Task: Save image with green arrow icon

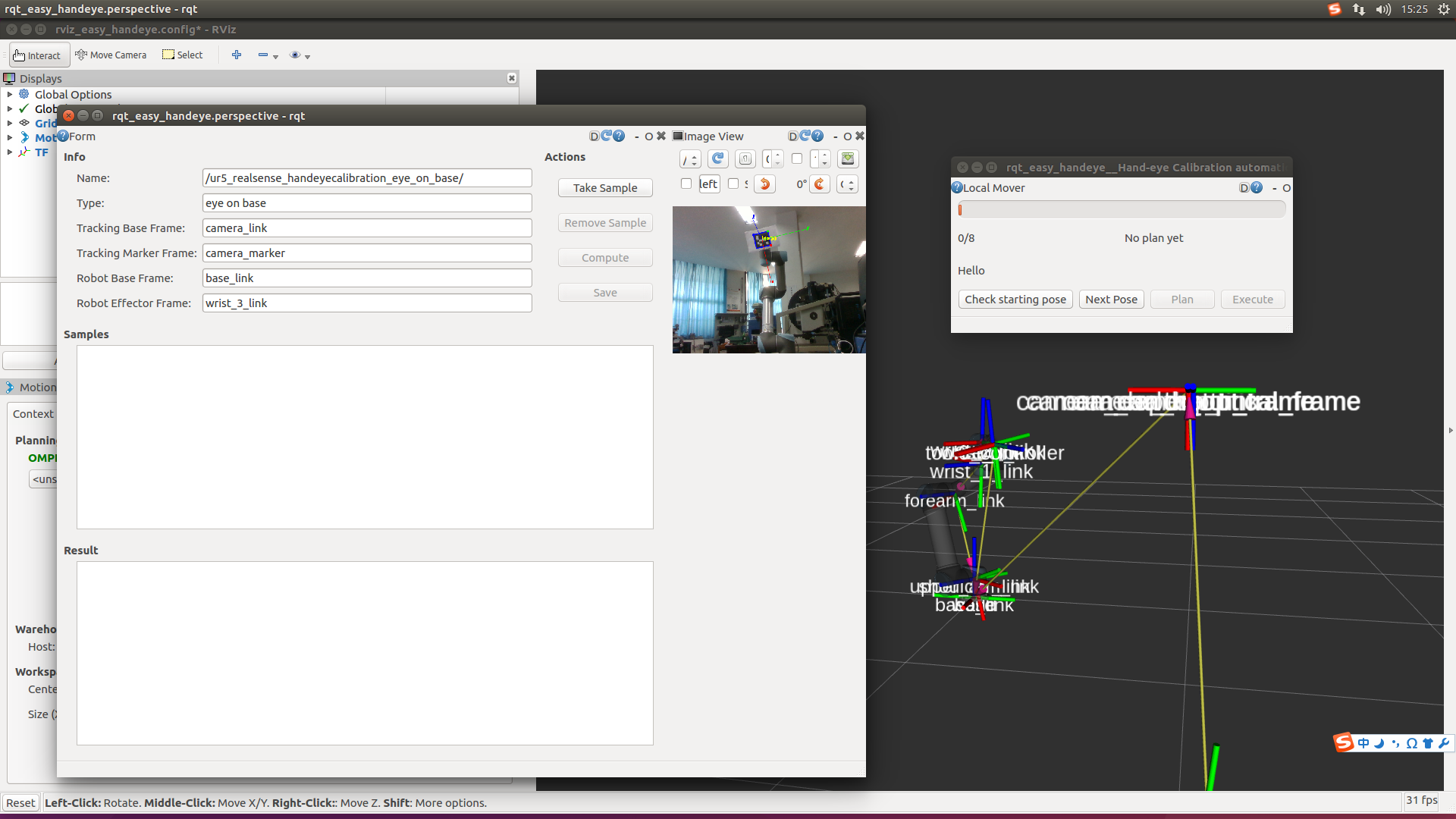Action: point(848,159)
